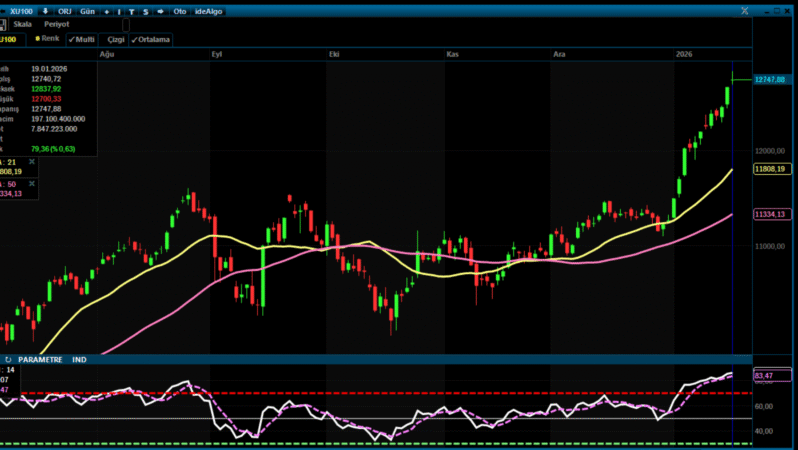Click the vertical bar 'I' icon in title bar
The image size is (798, 450).
pyautogui.click(x=120, y=11)
